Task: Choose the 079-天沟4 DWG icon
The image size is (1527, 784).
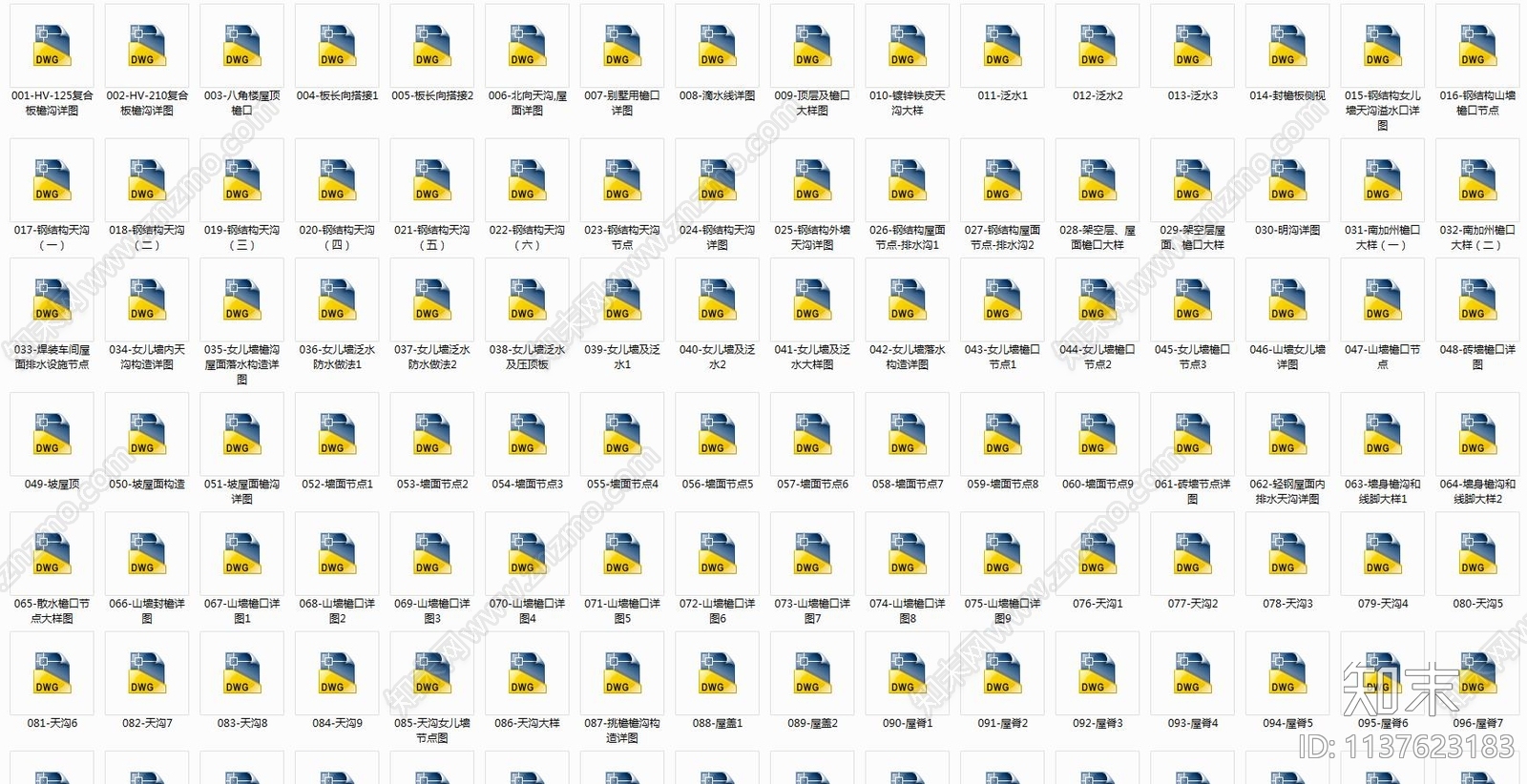Action: pyautogui.click(x=1382, y=553)
